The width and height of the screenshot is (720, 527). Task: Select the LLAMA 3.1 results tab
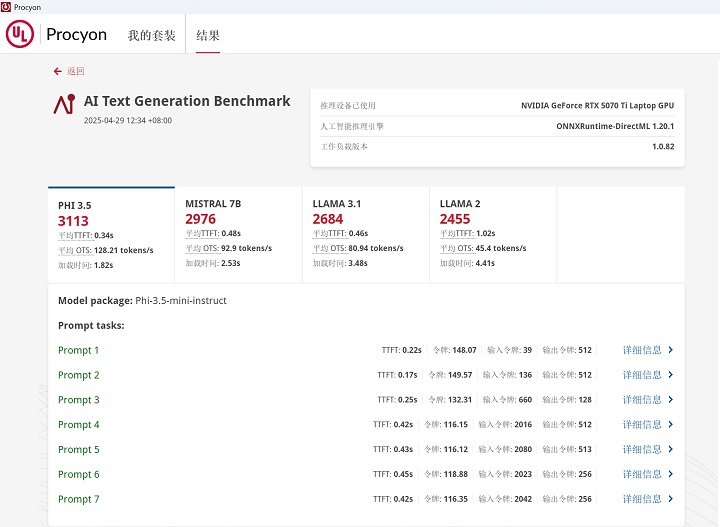[366, 235]
